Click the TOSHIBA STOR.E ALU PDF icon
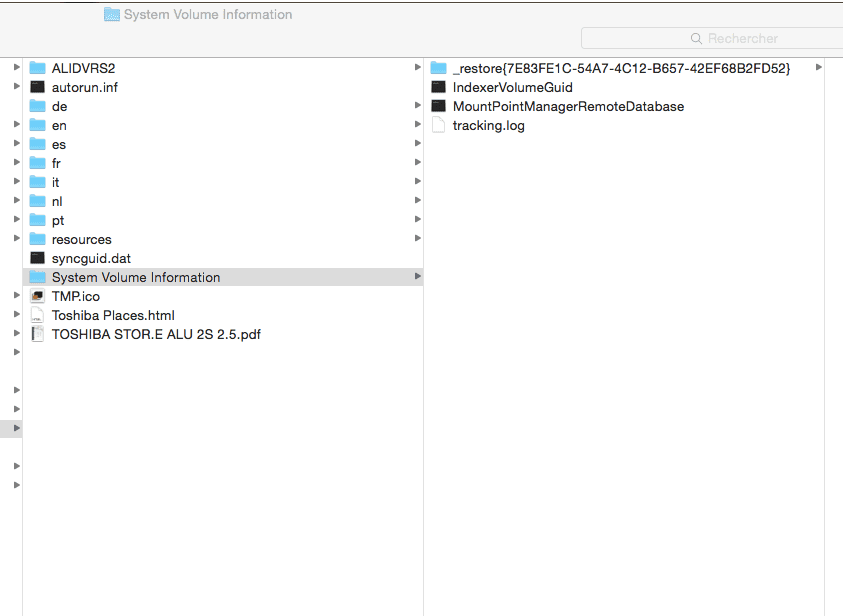The width and height of the screenshot is (843, 616). [x=37, y=334]
